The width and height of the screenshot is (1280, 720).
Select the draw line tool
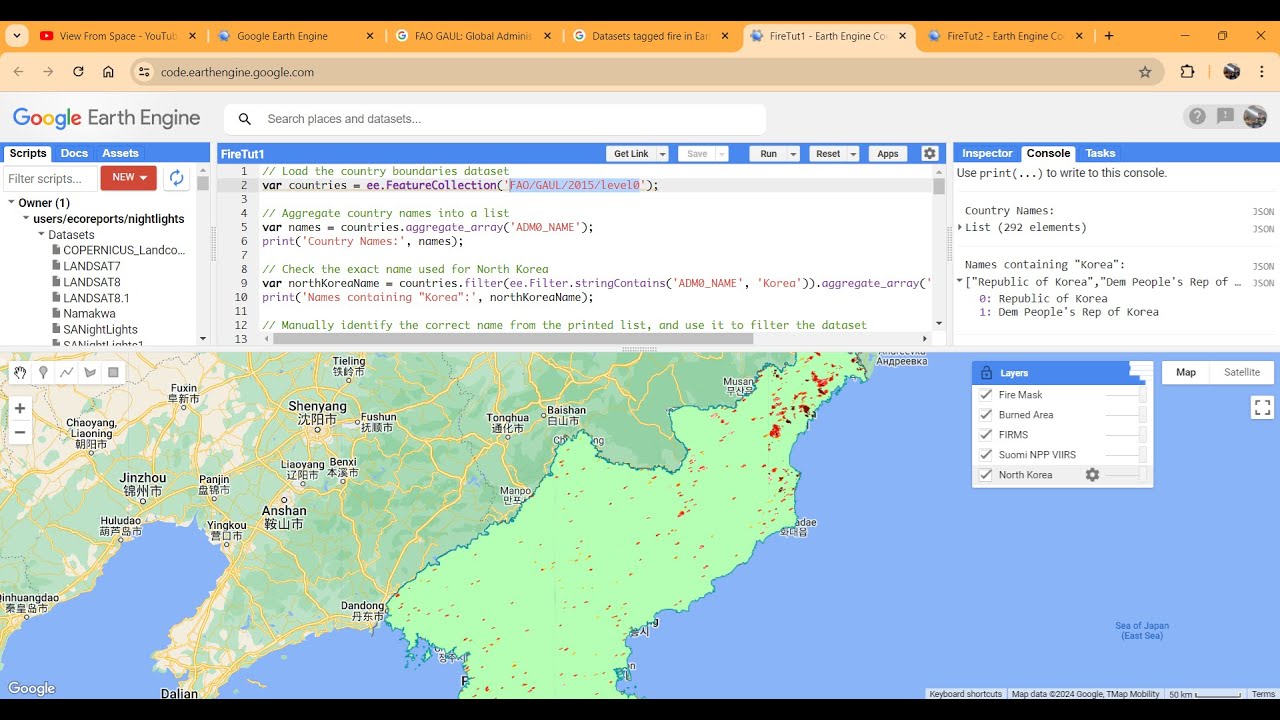(x=66, y=373)
